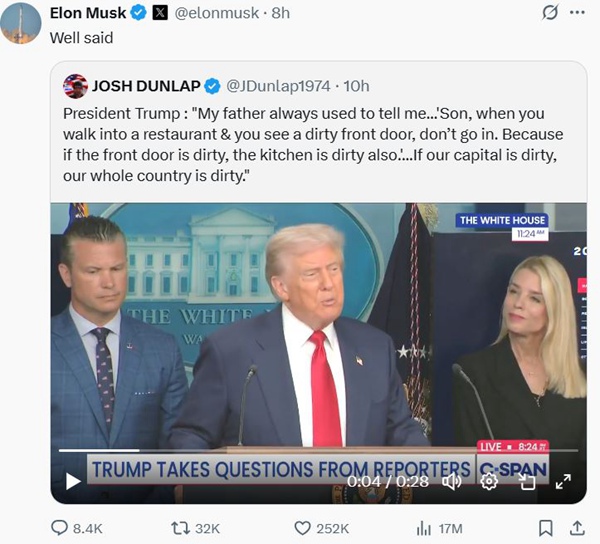Reply to the post via comment icon
The image size is (600, 544).
click(x=59, y=527)
